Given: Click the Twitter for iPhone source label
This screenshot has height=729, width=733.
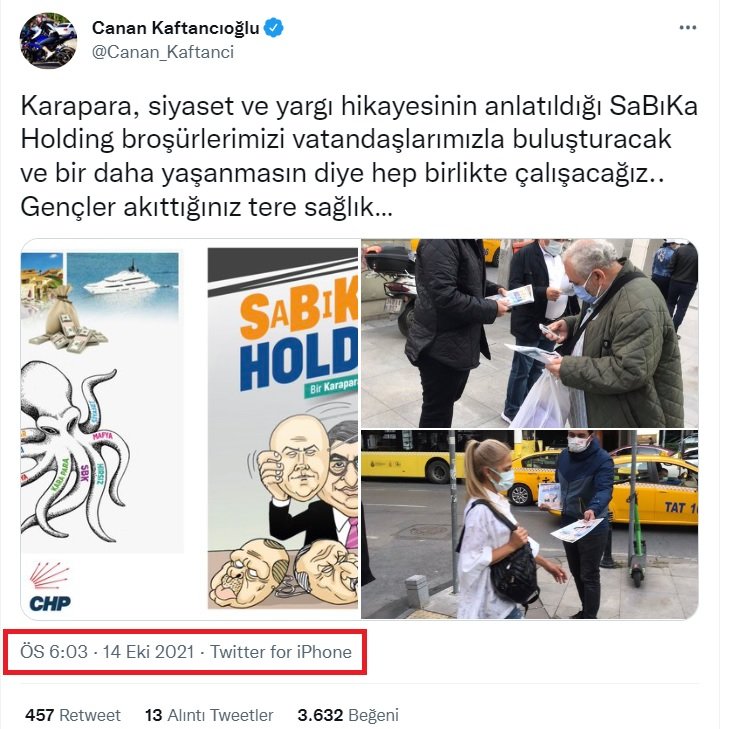Looking at the screenshot, I should click(x=280, y=652).
